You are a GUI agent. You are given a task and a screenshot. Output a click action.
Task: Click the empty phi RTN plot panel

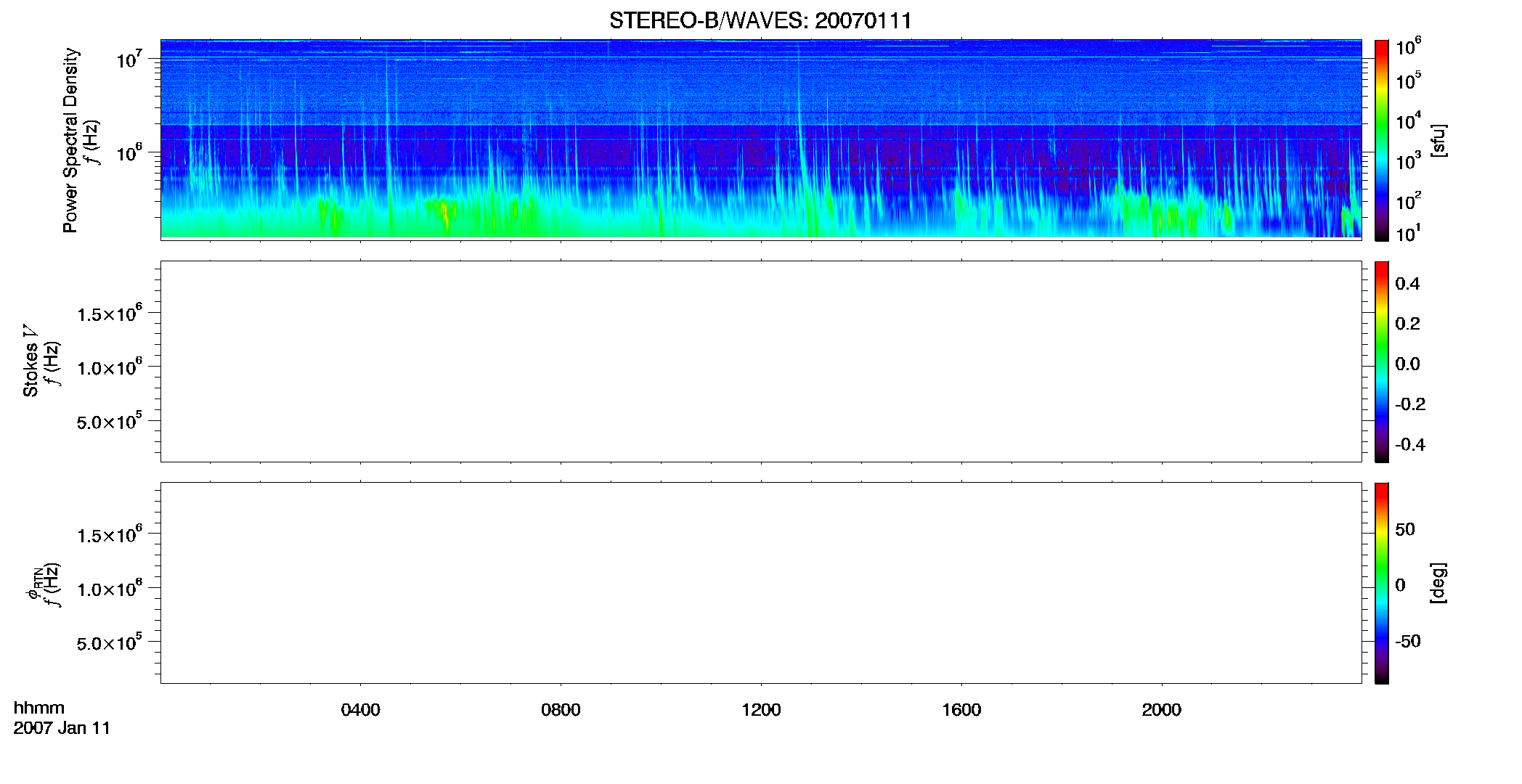point(761,583)
